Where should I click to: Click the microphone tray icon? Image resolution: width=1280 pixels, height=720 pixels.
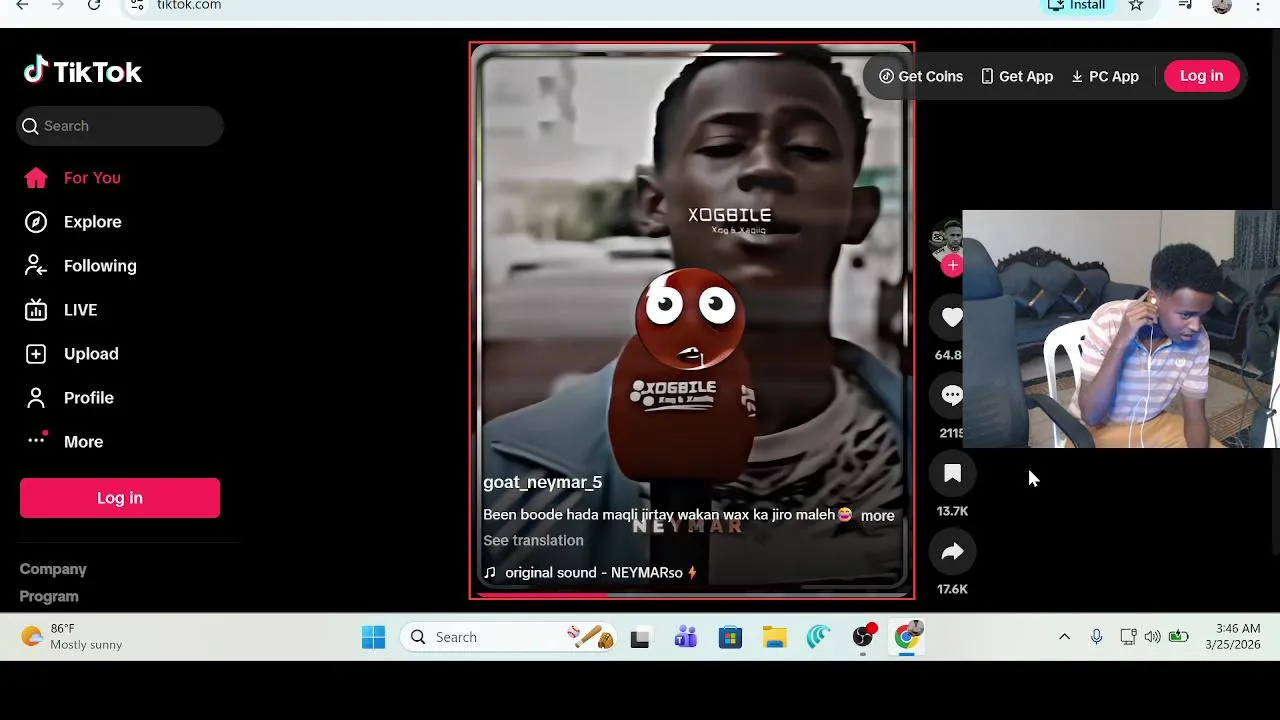point(1097,637)
